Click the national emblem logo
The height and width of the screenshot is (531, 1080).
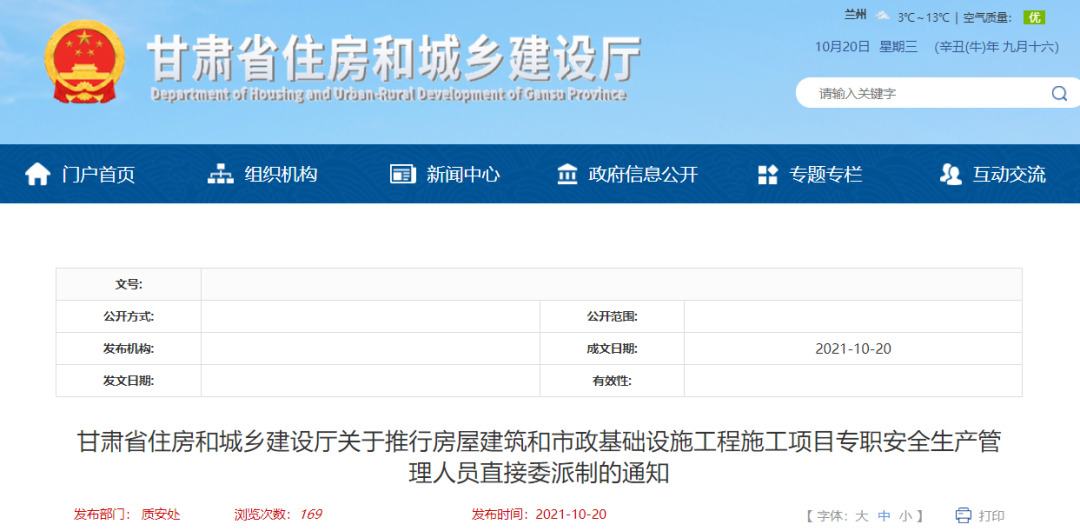84,62
